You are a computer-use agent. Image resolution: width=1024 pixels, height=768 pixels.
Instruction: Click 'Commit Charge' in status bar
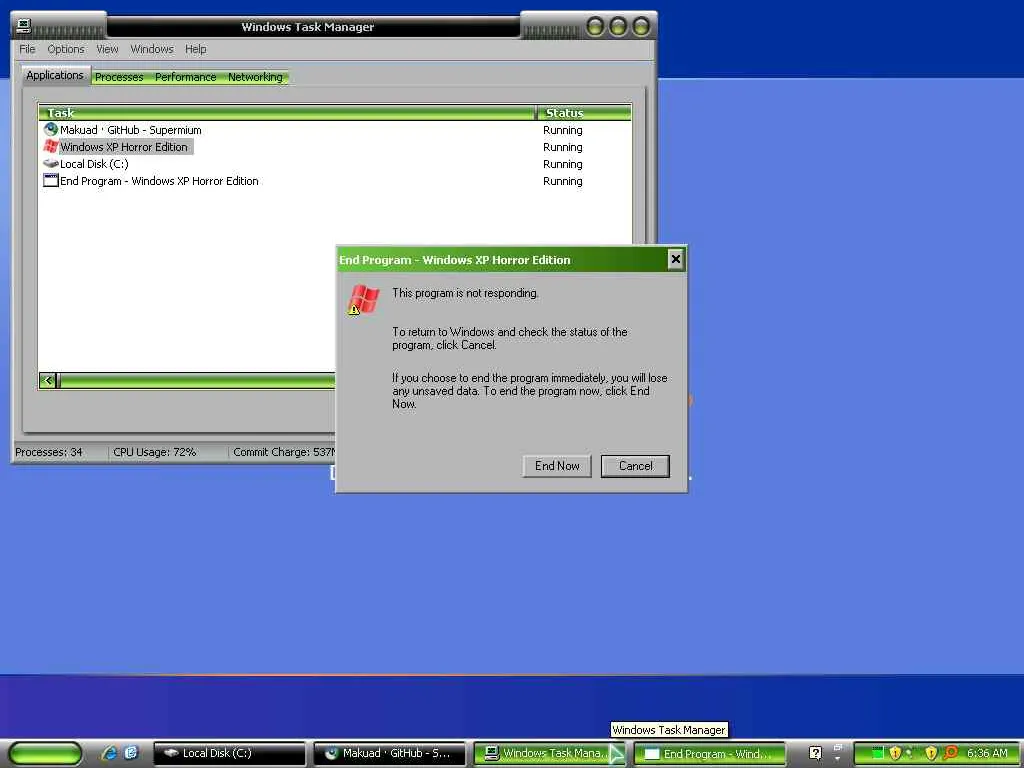click(284, 452)
